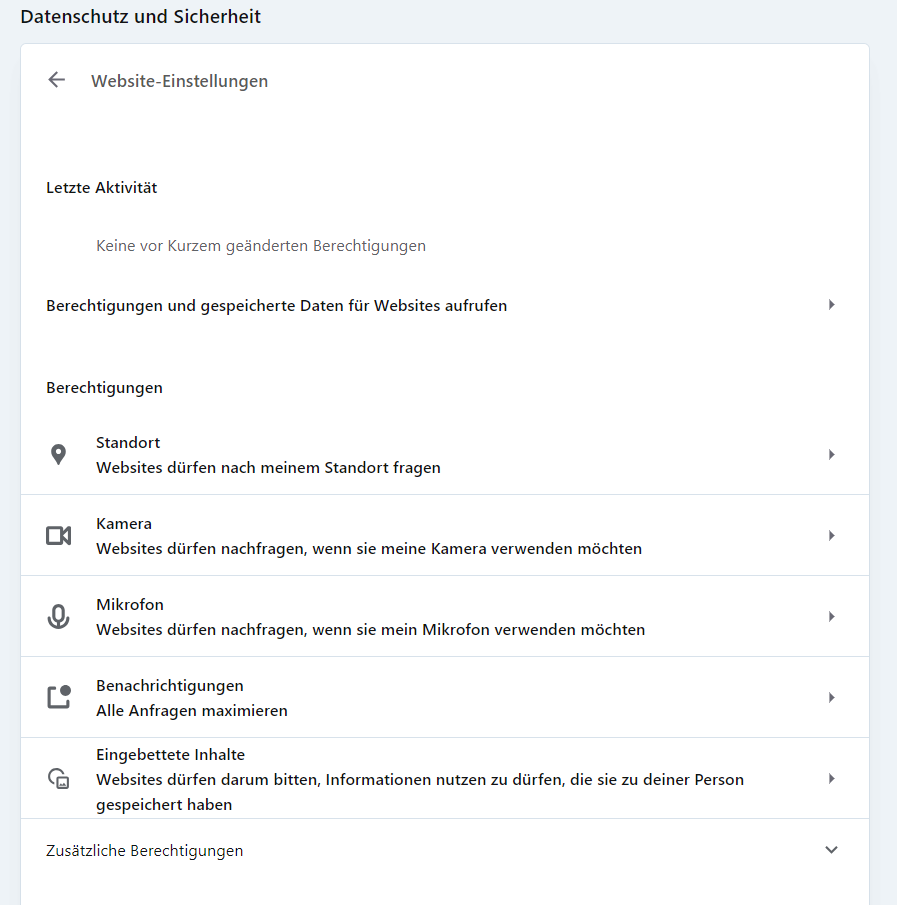This screenshot has width=897, height=905.
Task: Click the Eingebettete Inhalte description text
Action: 420,792
